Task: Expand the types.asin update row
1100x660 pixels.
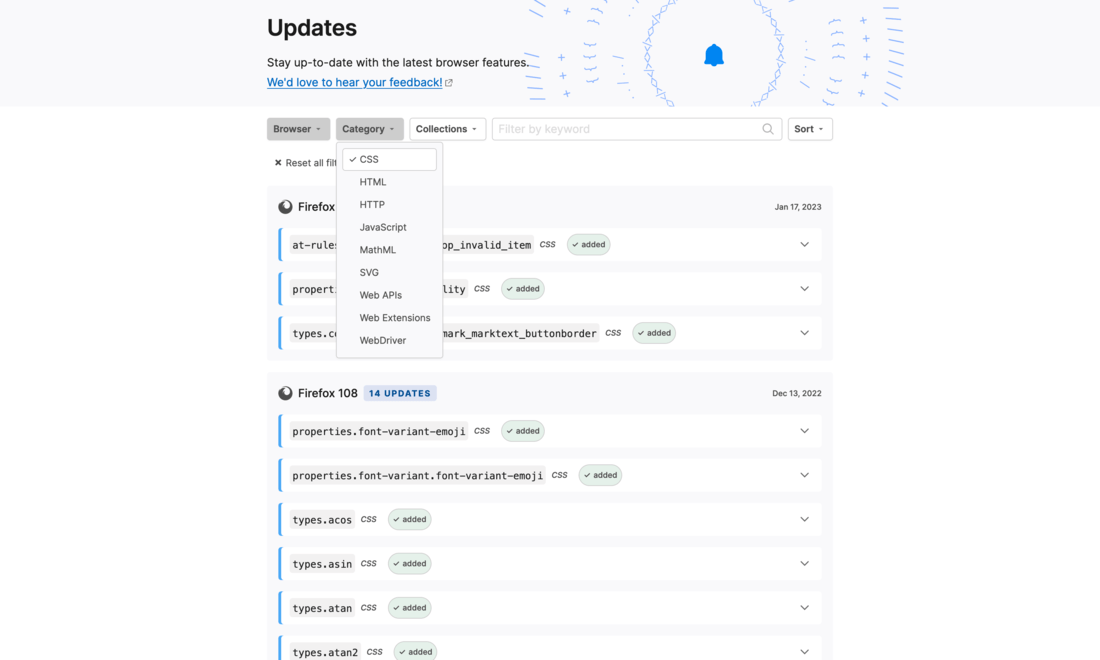Action: pyautogui.click(x=804, y=564)
